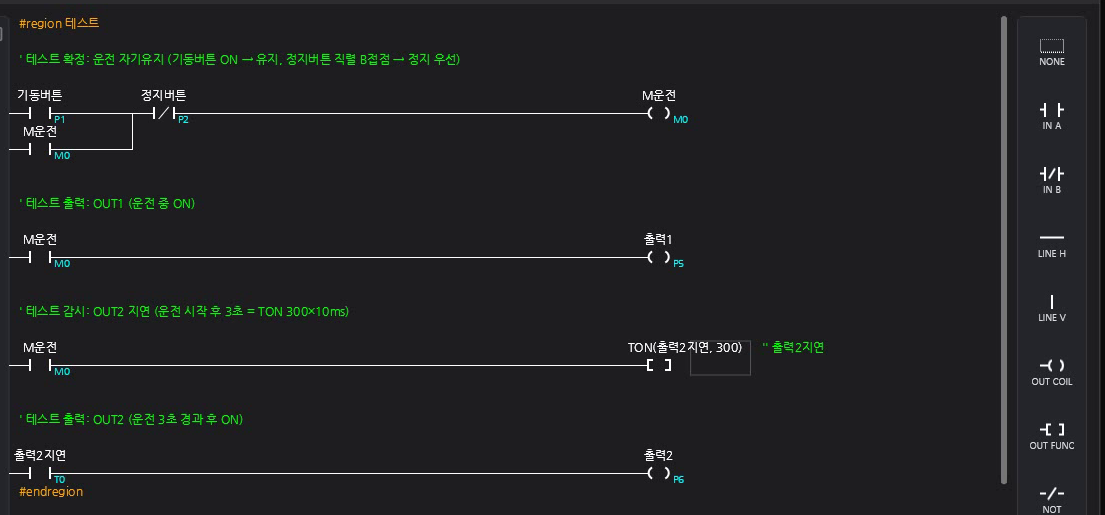Viewport: 1105px width, 515px height.
Task: Select the OUT FUNC tool
Action: coord(1051,437)
